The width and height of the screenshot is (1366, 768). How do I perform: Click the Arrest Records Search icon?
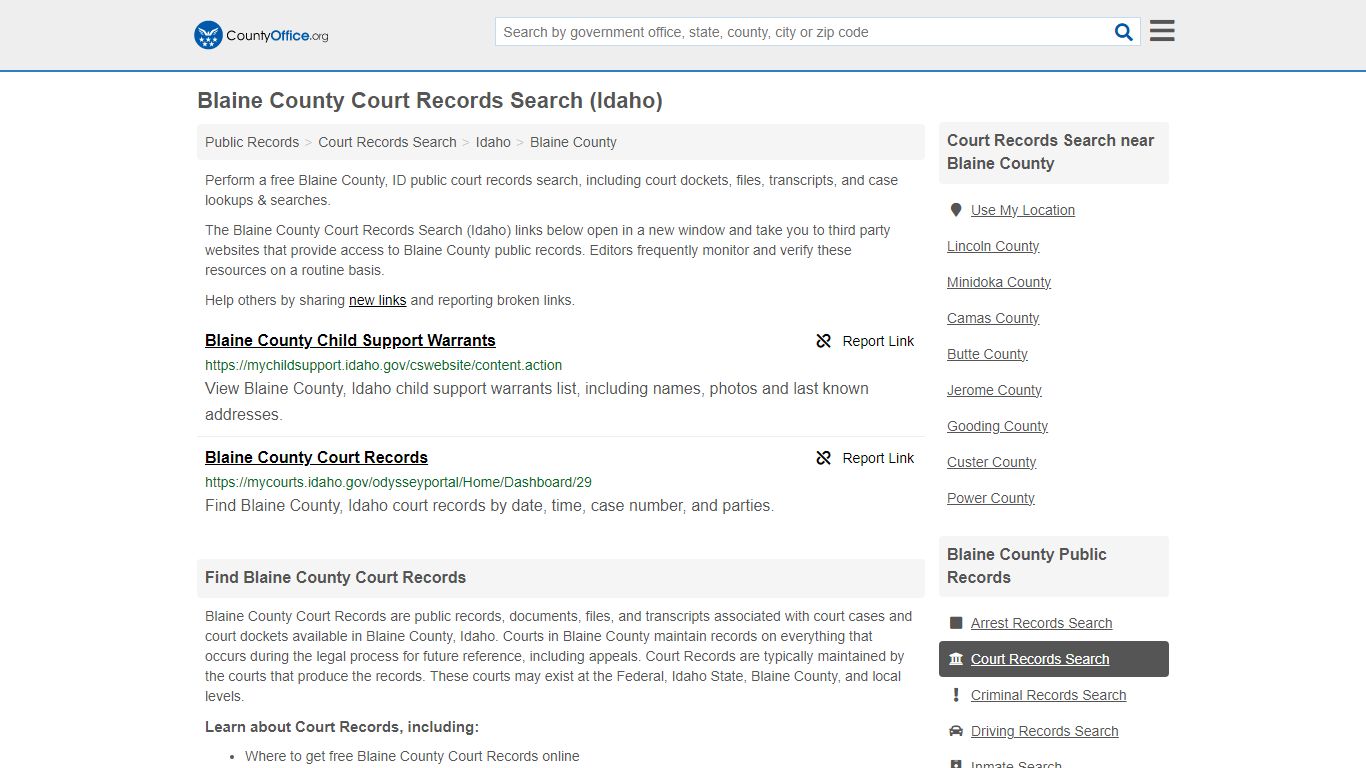click(956, 623)
